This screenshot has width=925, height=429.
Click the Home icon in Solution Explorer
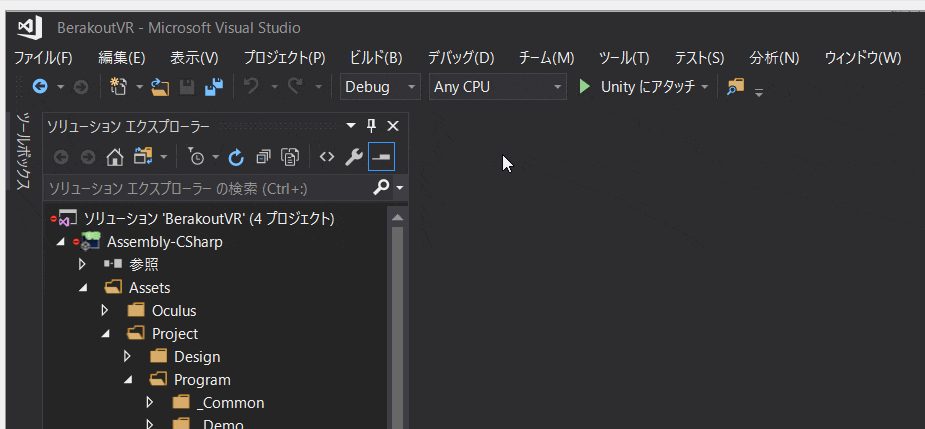(x=114, y=157)
